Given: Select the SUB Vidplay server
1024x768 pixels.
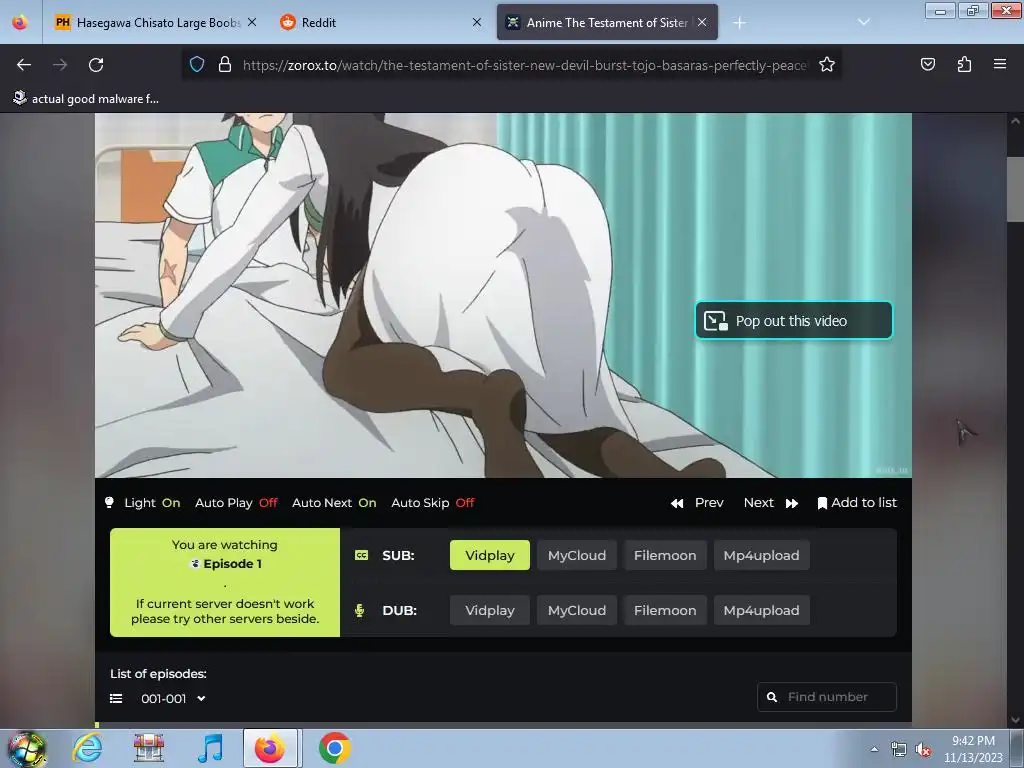Looking at the screenshot, I should coord(490,555).
